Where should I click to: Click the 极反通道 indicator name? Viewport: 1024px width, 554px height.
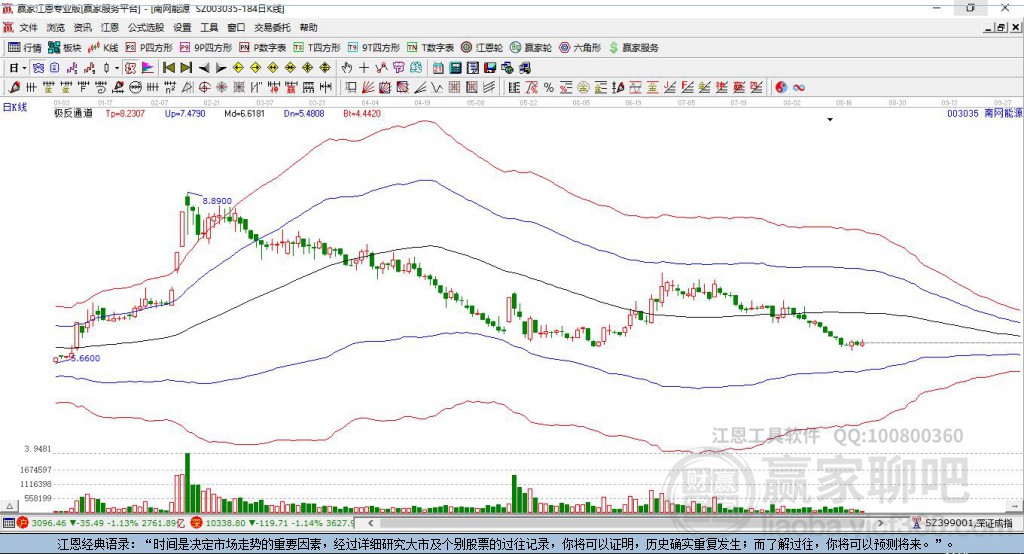coord(73,113)
